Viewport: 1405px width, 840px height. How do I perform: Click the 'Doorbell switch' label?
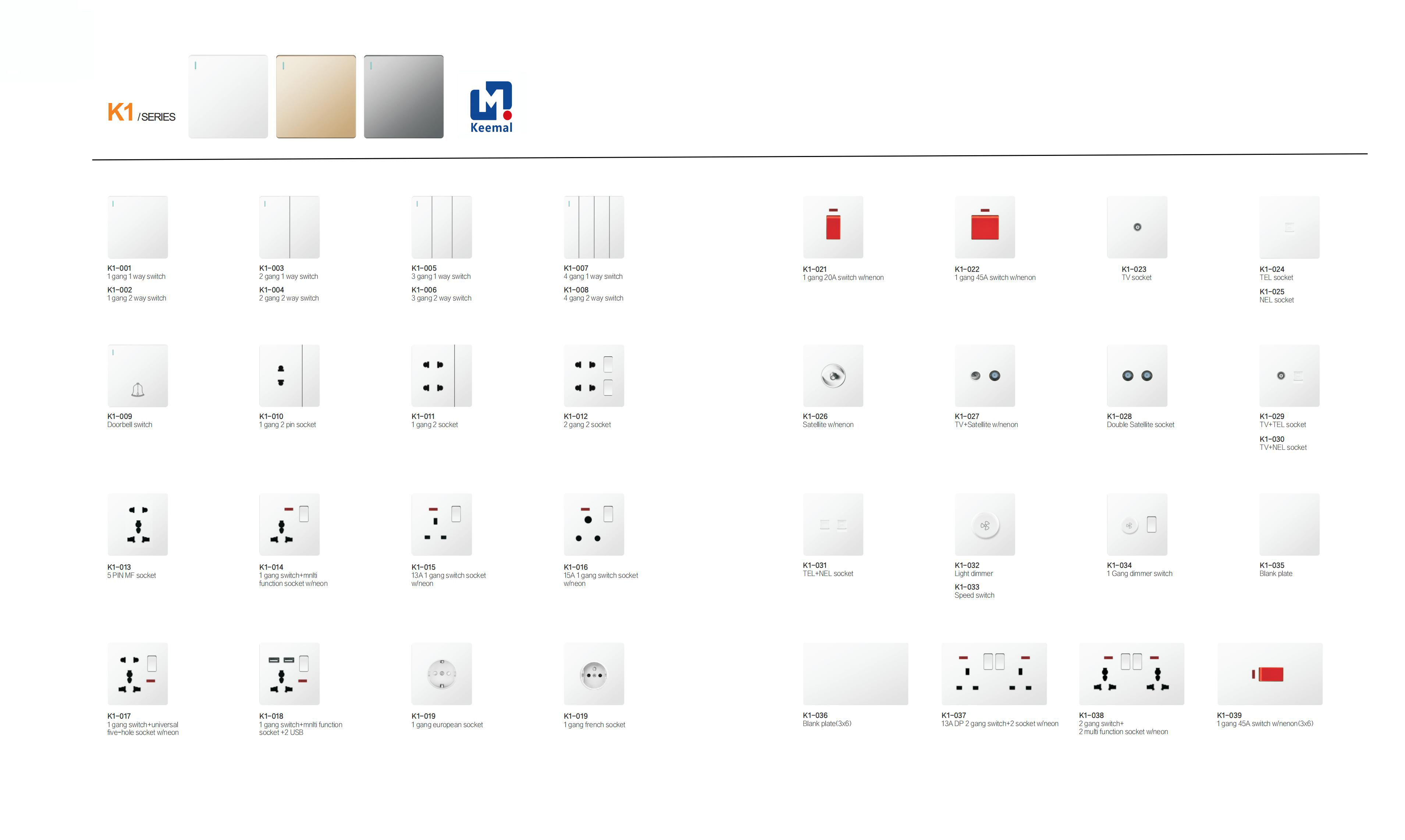click(129, 425)
